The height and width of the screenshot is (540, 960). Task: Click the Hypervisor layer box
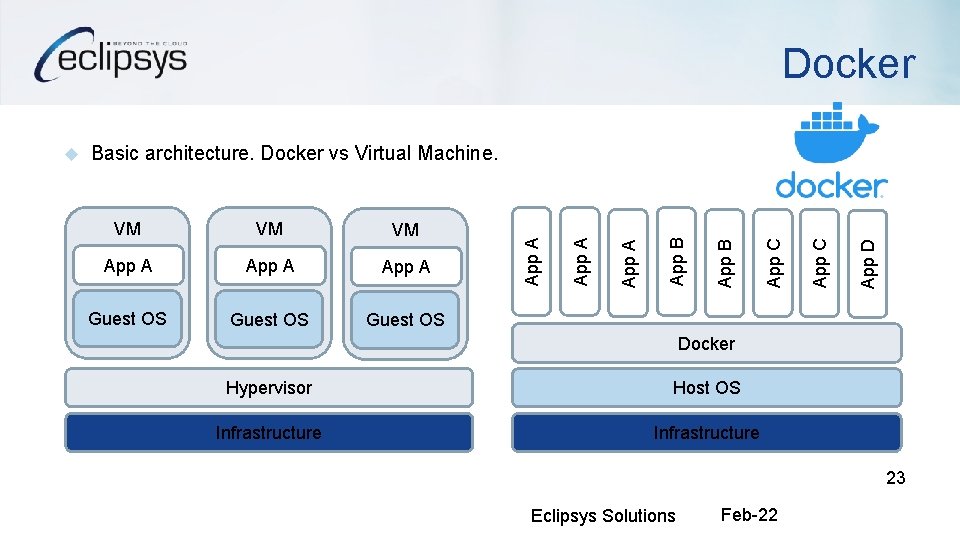tap(269, 388)
